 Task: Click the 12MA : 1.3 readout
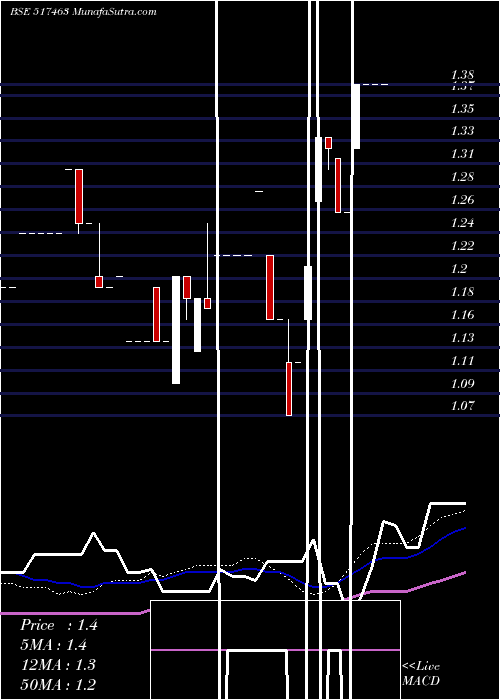[x=58, y=665]
